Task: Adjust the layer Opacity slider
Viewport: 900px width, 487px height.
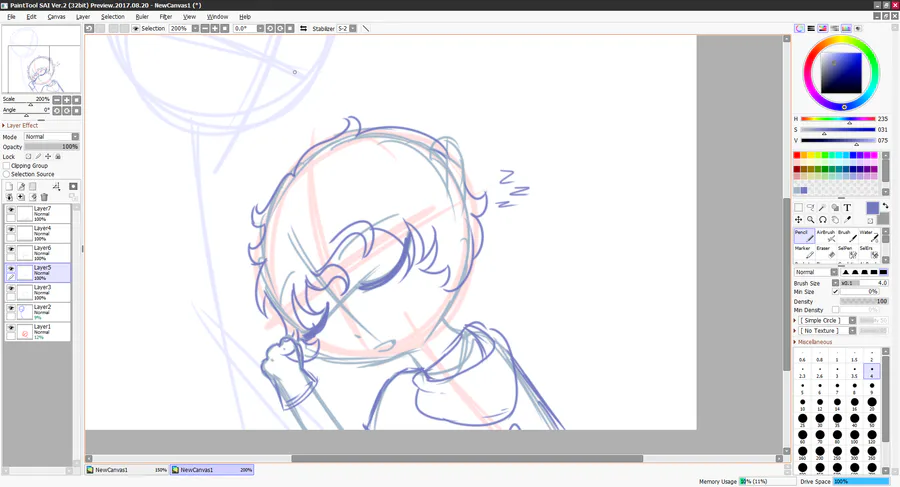Action: point(51,146)
